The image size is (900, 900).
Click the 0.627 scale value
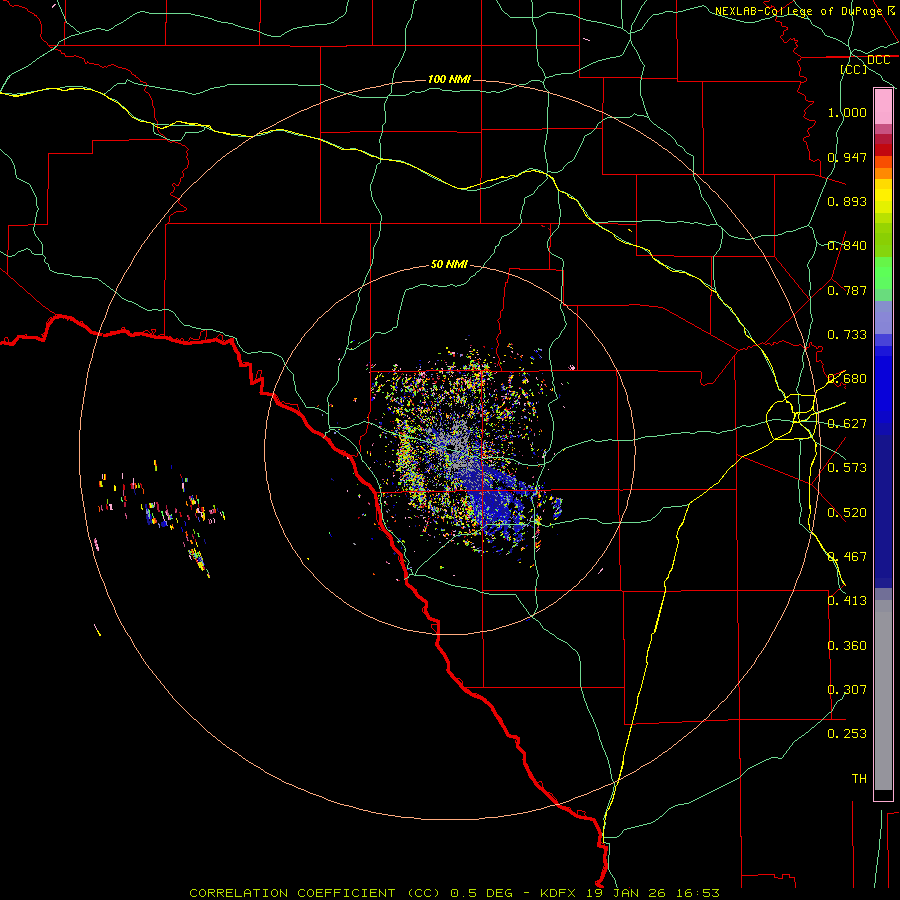tap(847, 424)
